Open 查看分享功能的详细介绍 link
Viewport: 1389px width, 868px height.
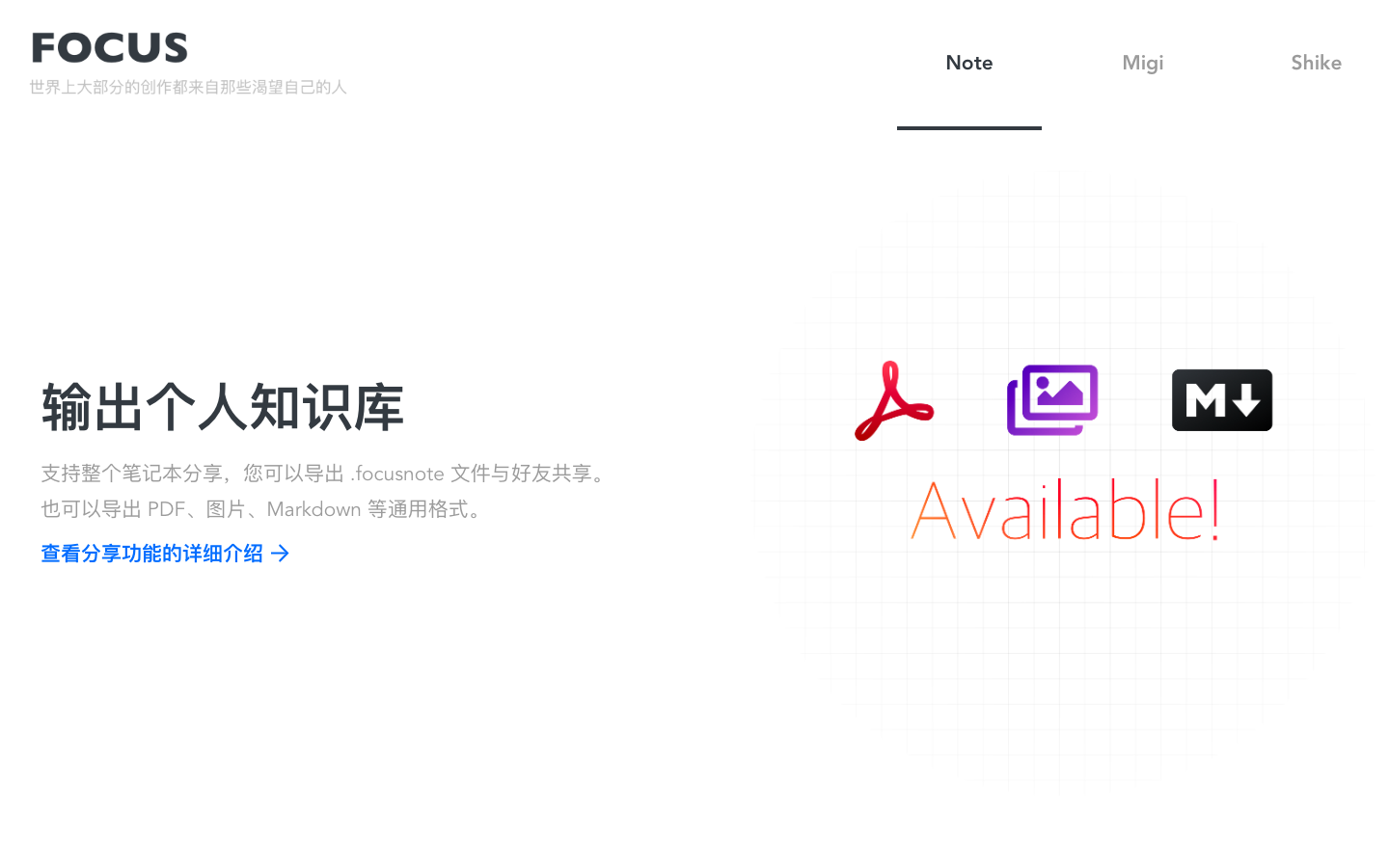click(154, 554)
